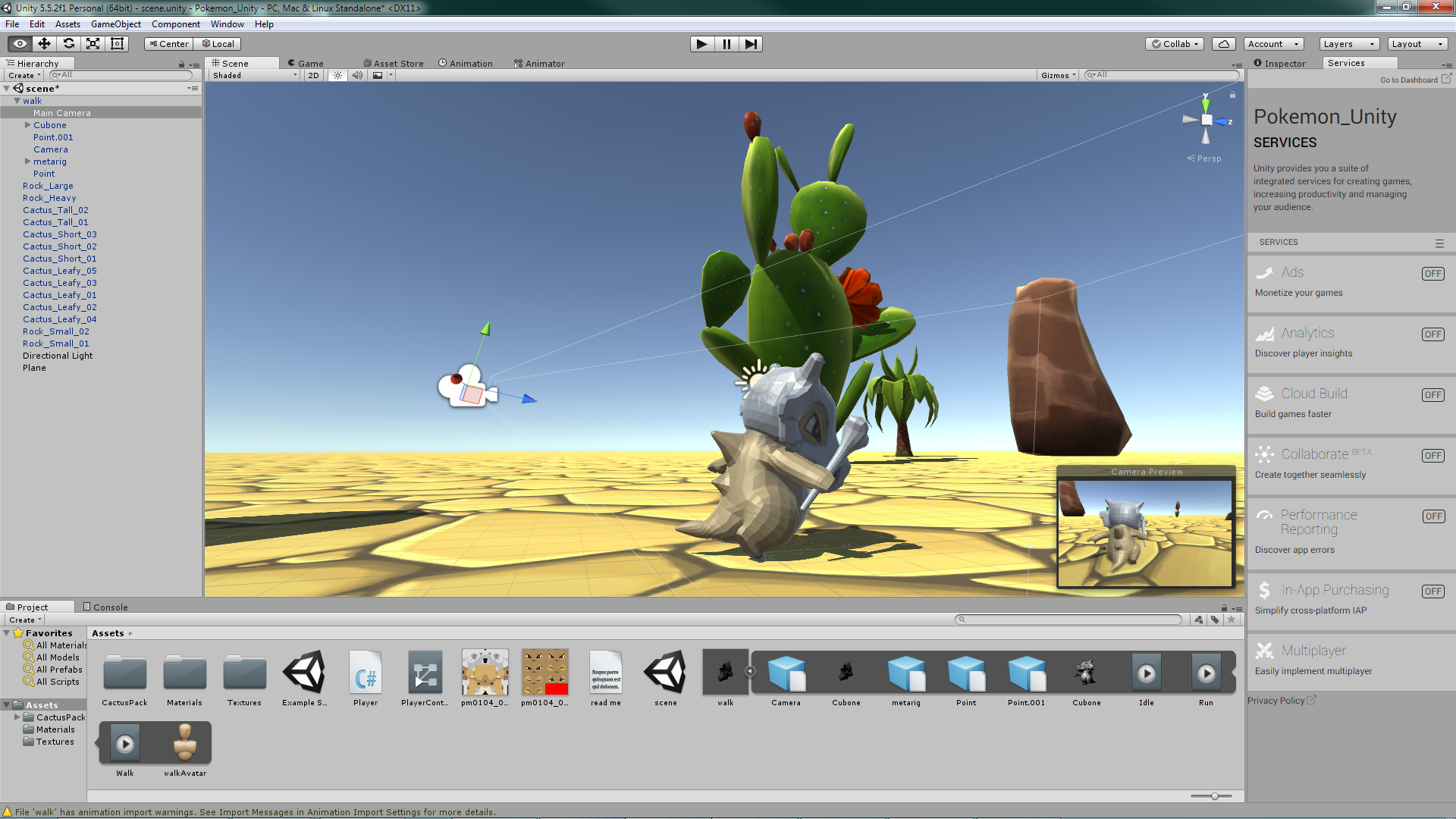Open the Privacy Policy link
Viewport: 1456px width, 819px height.
tap(1277, 701)
